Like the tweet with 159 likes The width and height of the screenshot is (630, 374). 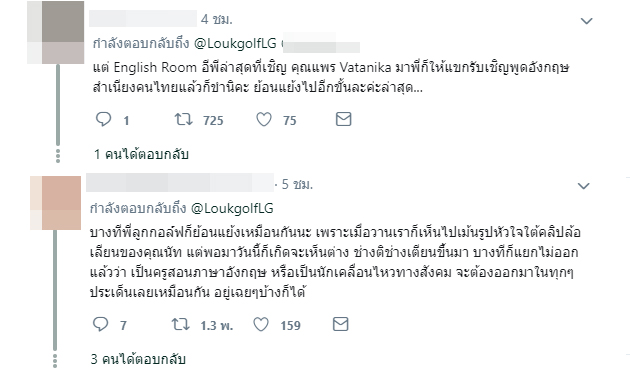[x=261, y=324]
